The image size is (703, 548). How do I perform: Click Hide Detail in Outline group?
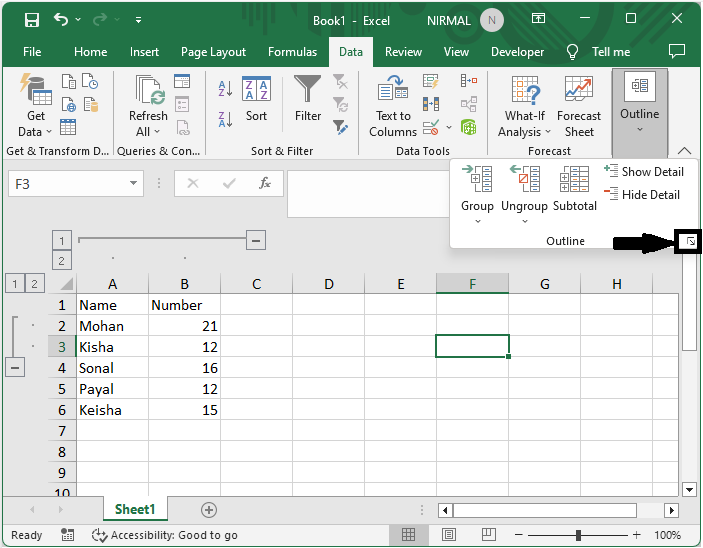643,195
